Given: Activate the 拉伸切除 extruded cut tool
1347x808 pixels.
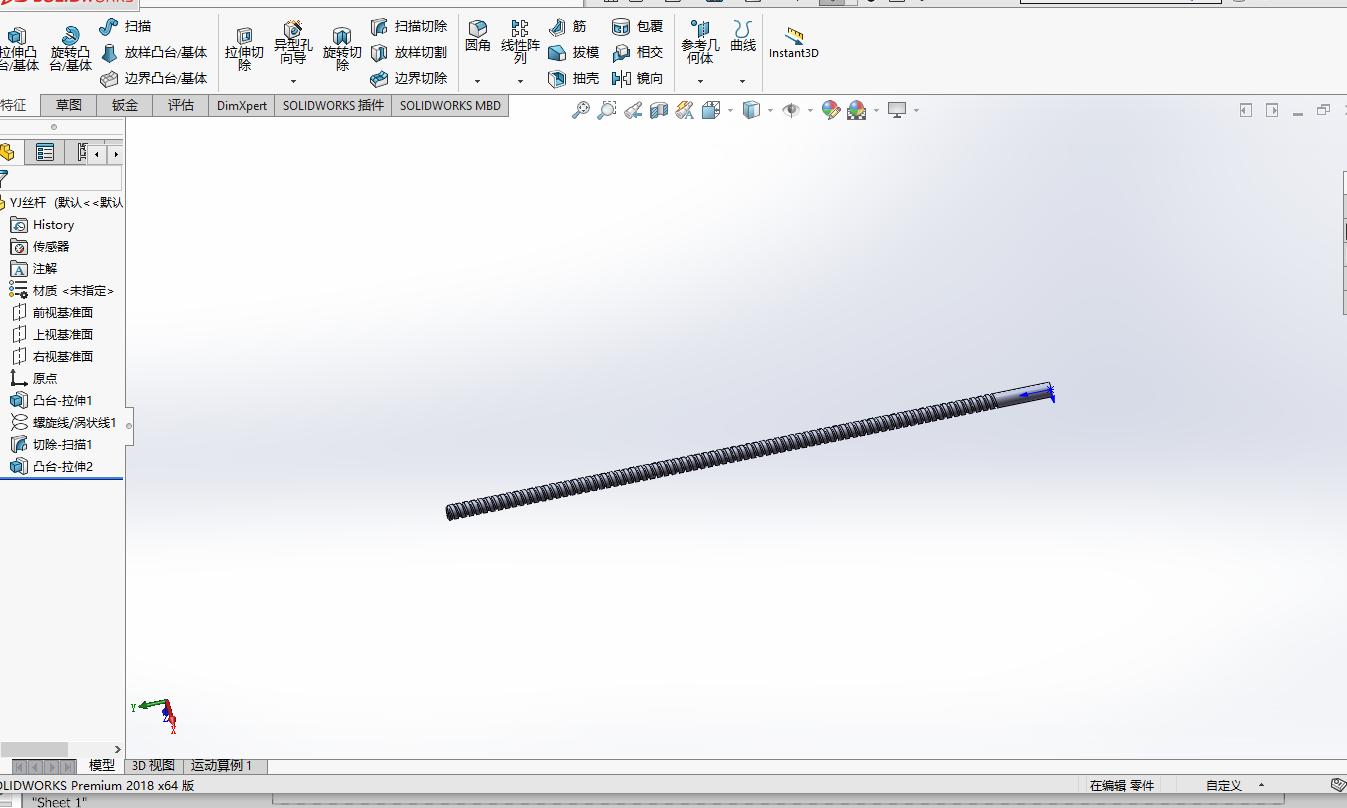Looking at the screenshot, I should pos(244,48).
